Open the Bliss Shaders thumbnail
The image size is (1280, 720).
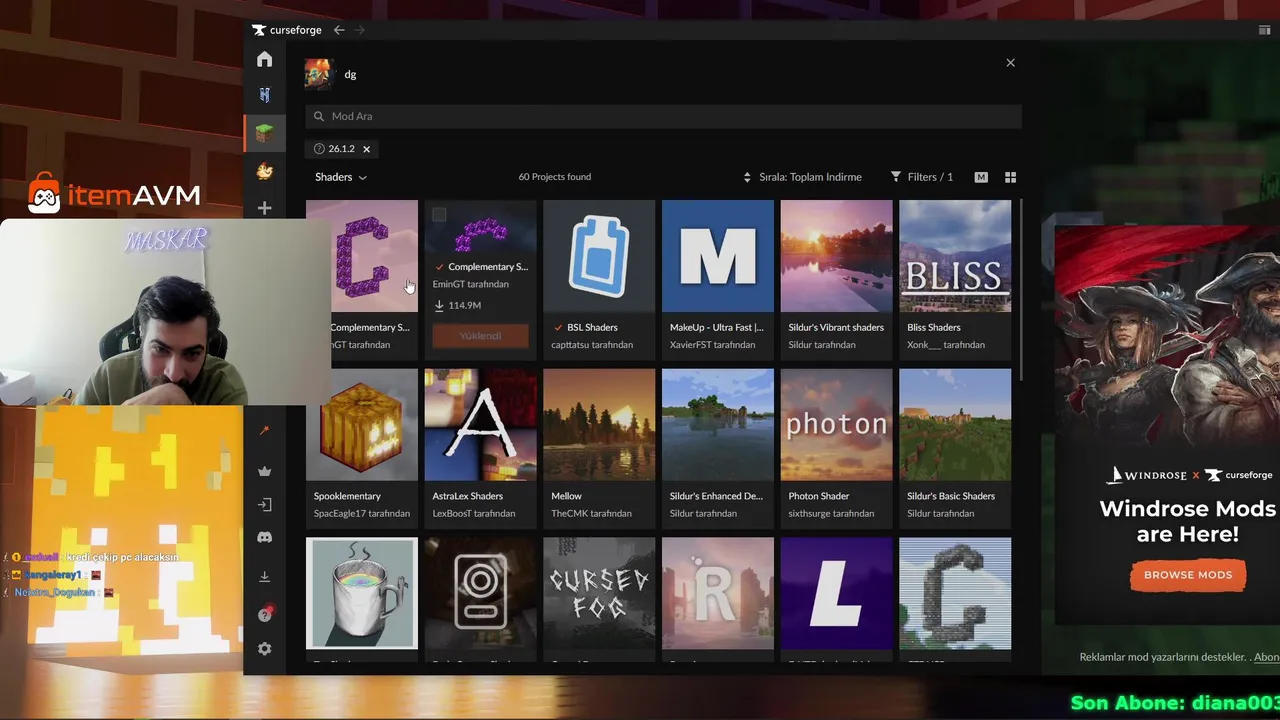coord(955,256)
